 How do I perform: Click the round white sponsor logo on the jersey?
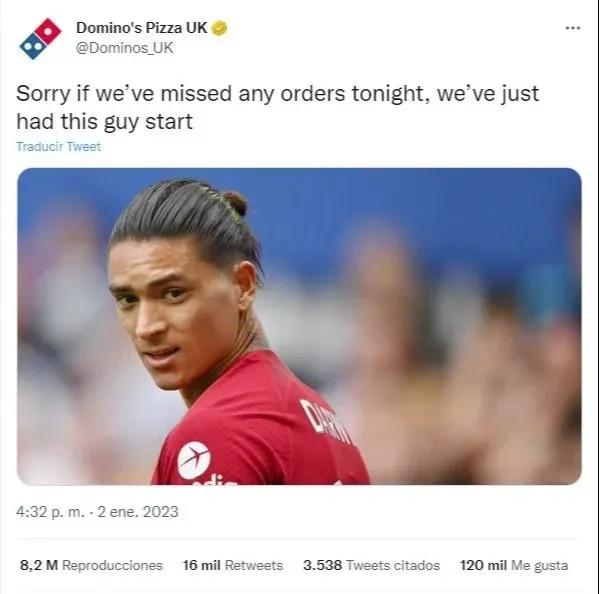click(x=194, y=460)
